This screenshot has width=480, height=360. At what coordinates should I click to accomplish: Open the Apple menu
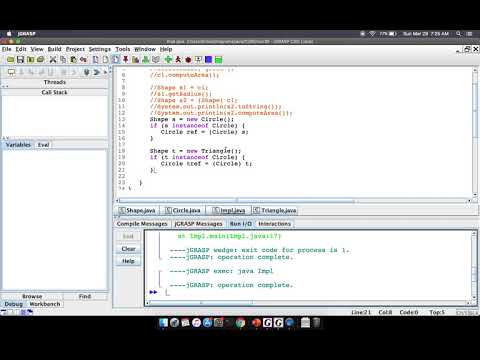(9, 34)
